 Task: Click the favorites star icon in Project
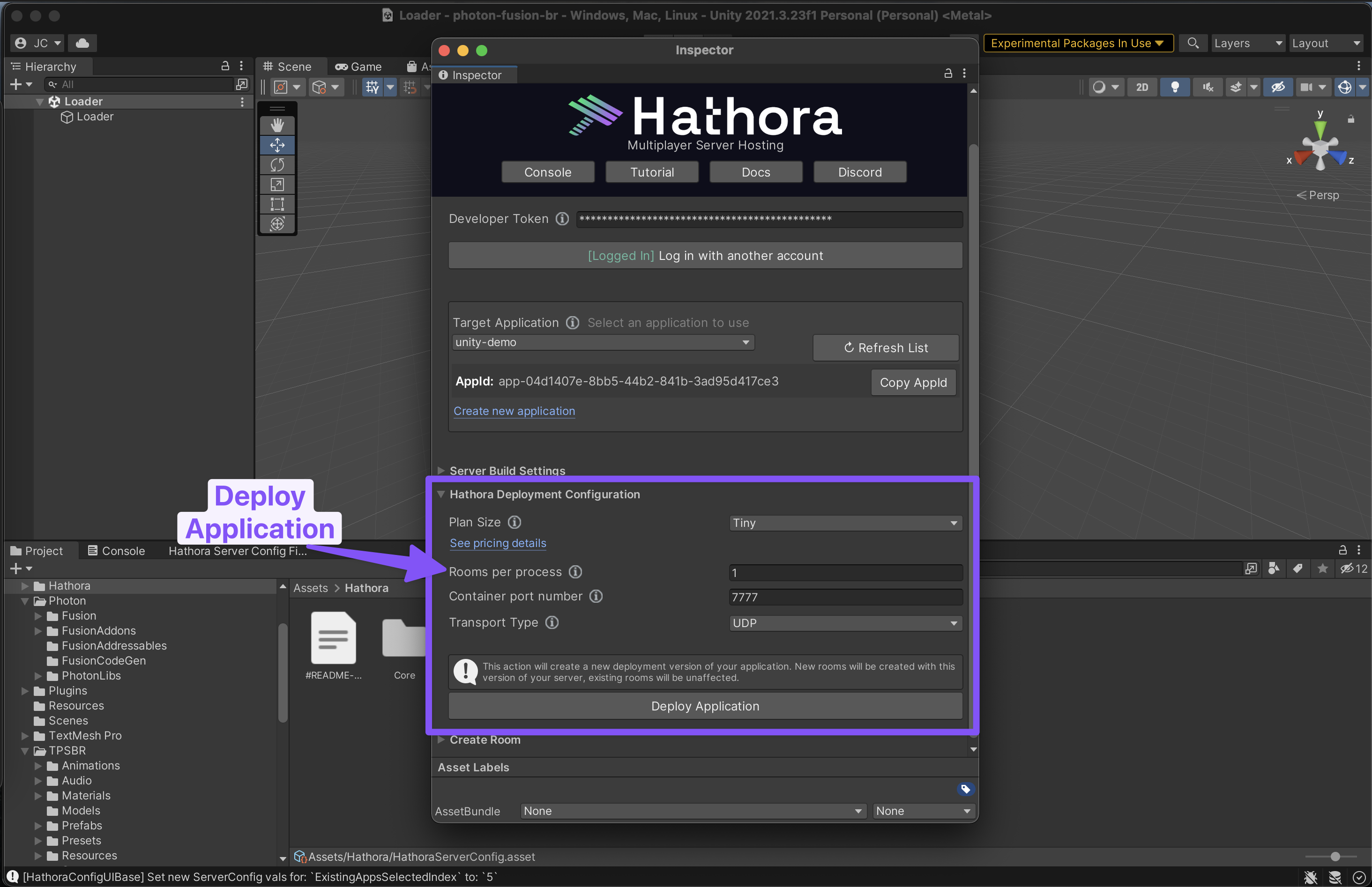coord(1322,569)
